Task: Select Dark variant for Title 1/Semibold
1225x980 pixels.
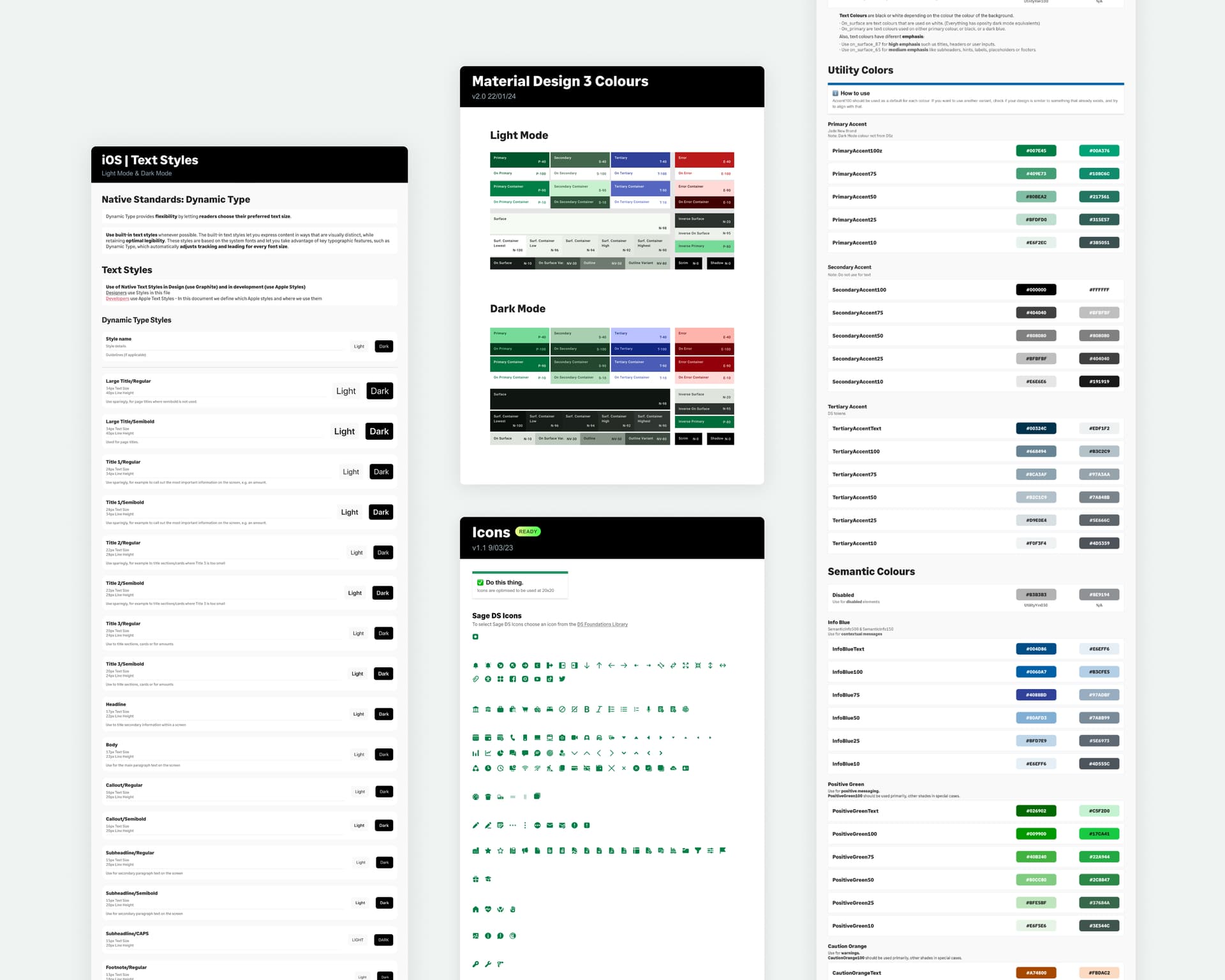Action: click(x=381, y=512)
